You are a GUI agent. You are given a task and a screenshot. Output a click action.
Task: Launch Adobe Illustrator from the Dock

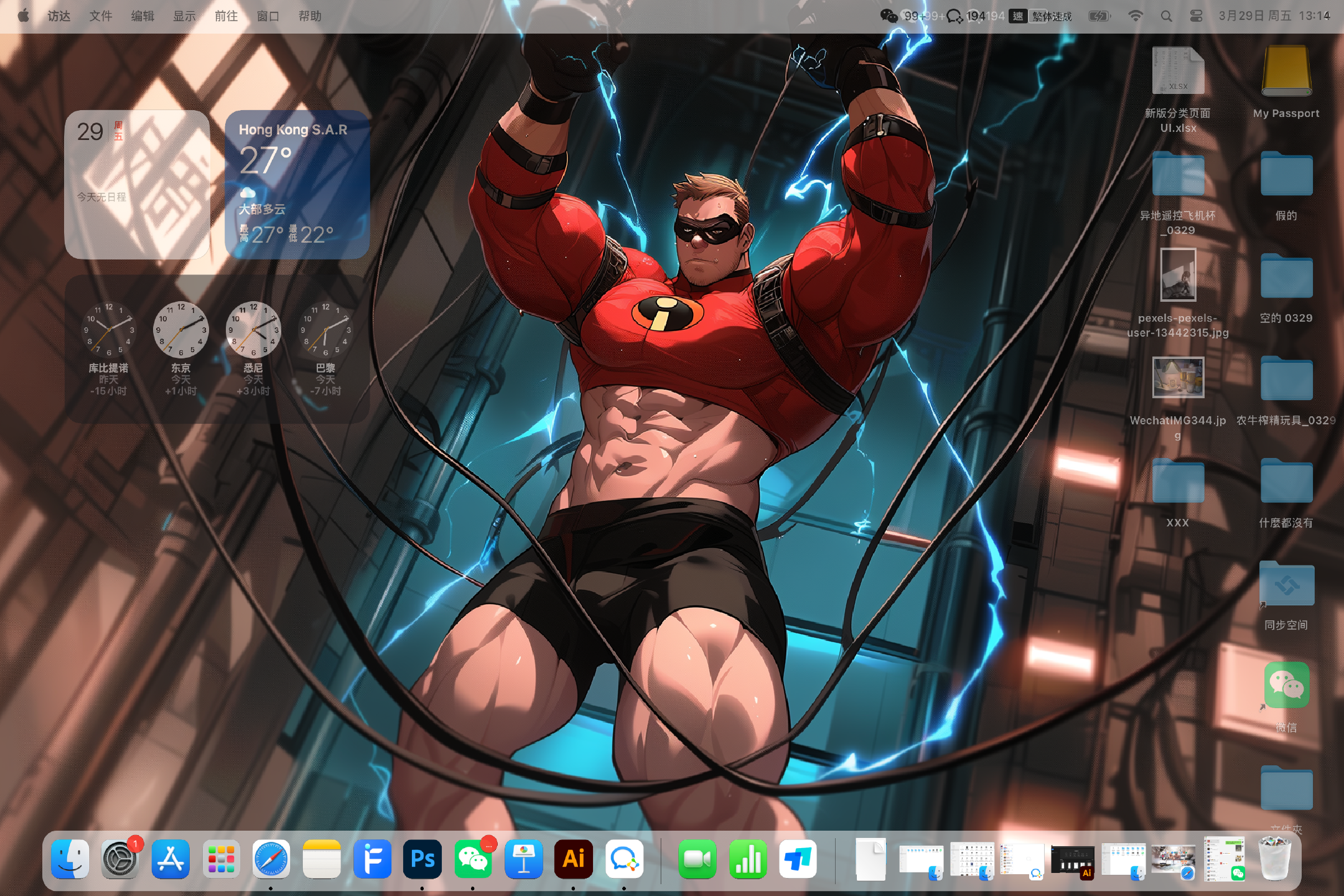[x=573, y=859]
